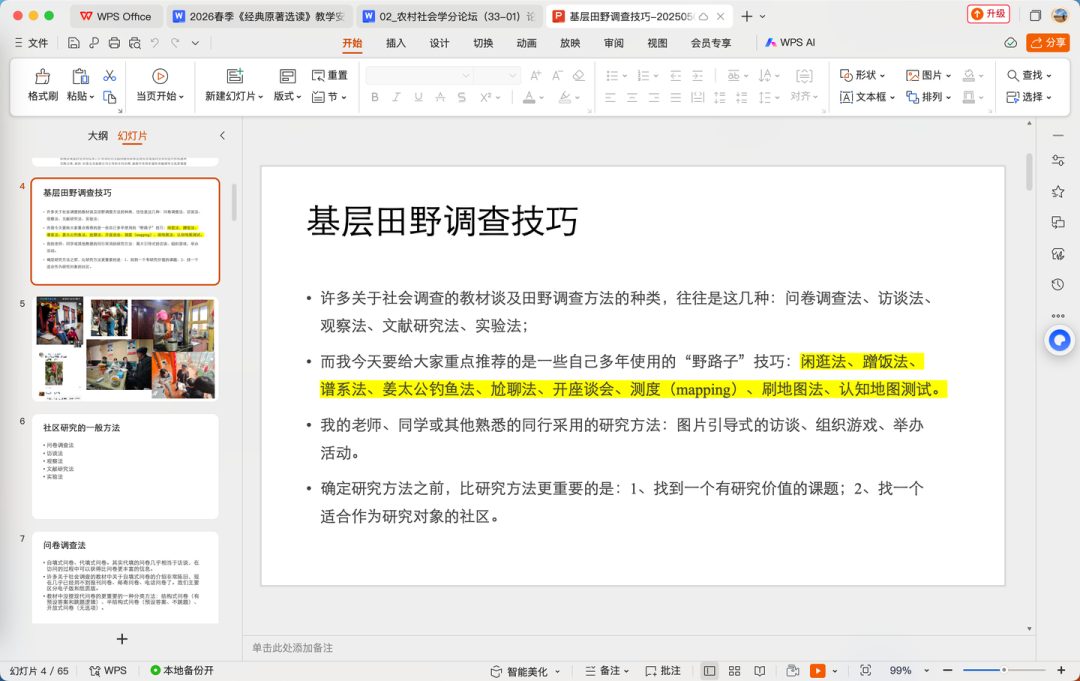The height and width of the screenshot is (681, 1080).
Task: Click Find (查找) button
Action: (x=1030, y=74)
